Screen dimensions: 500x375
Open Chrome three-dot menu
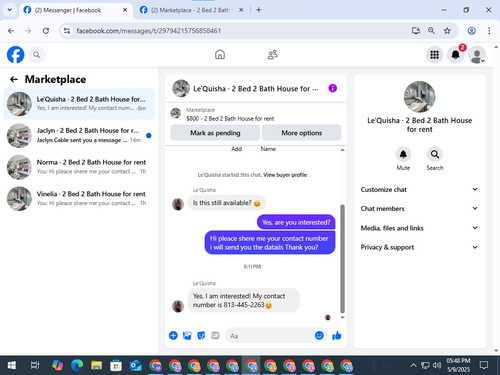489,31
